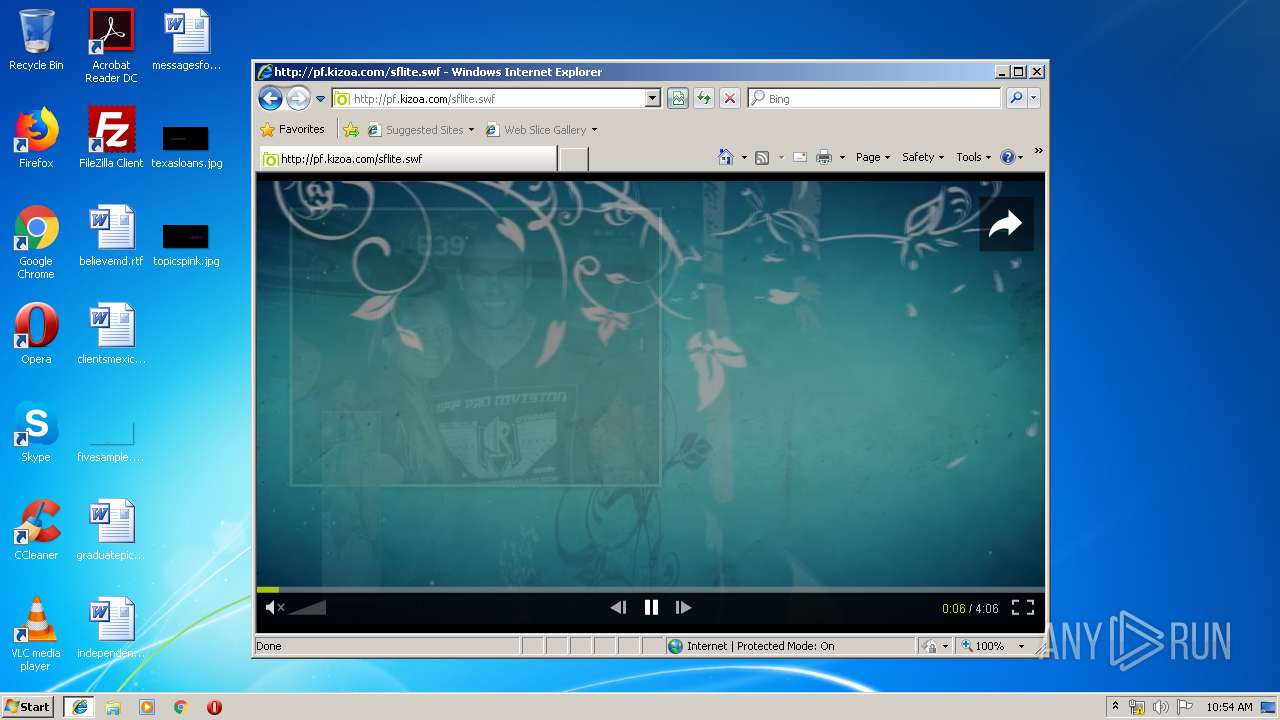This screenshot has width=1280, height=720.
Task: Go to the Home page
Action: 726,157
